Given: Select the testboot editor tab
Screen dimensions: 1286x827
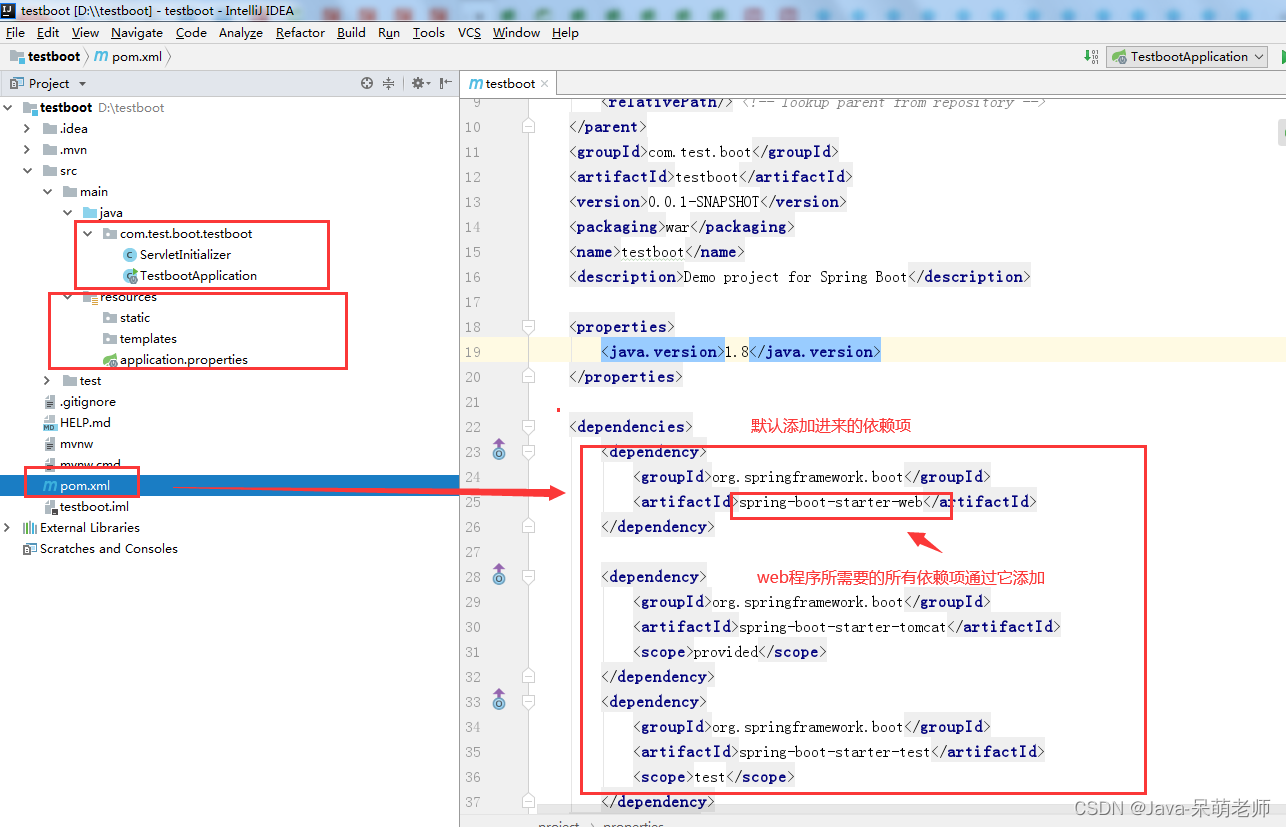Looking at the screenshot, I should click(509, 84).
